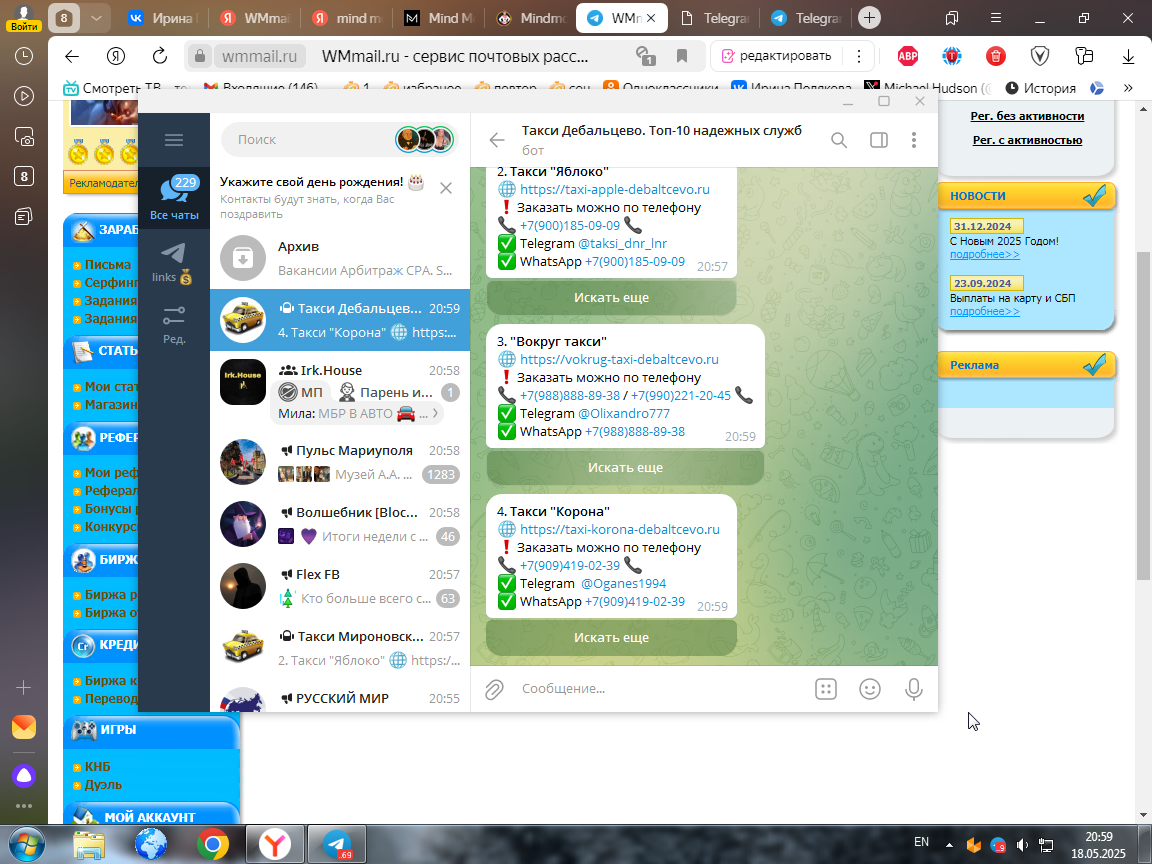This screenshot has height=864, width=1152.
Task: Open the ABP extension icon
Action: [908, 56]
